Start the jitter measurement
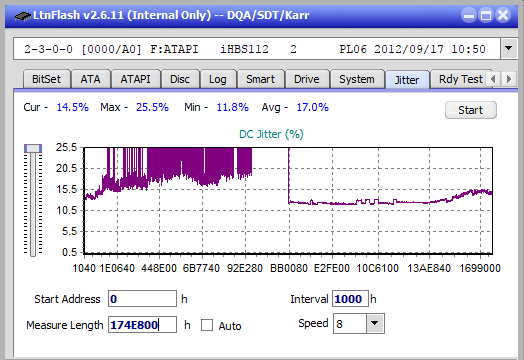Screen dimensions: 524x360 click(x=471, y=110)
